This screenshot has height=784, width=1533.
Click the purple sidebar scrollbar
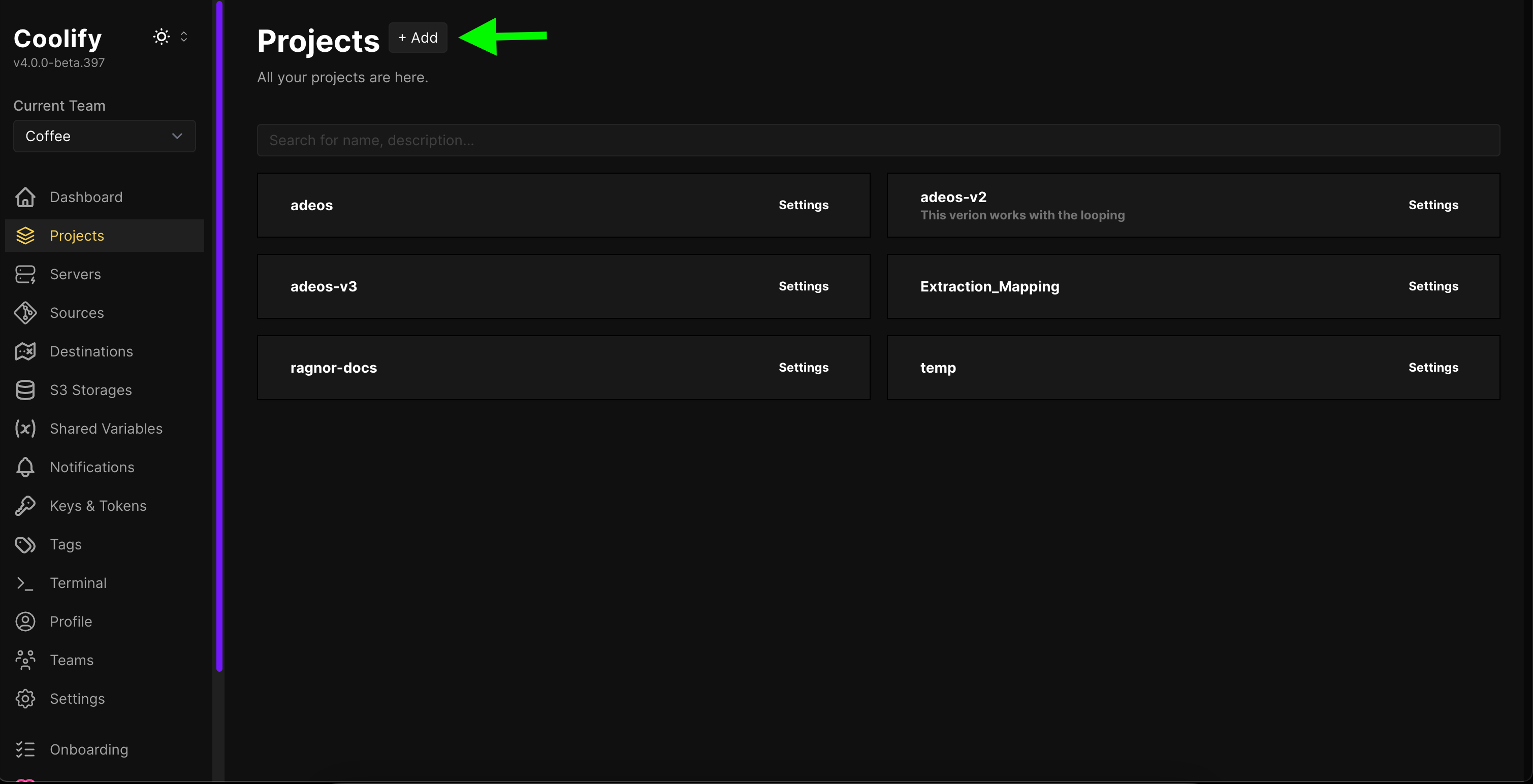(x=219, y=336)
